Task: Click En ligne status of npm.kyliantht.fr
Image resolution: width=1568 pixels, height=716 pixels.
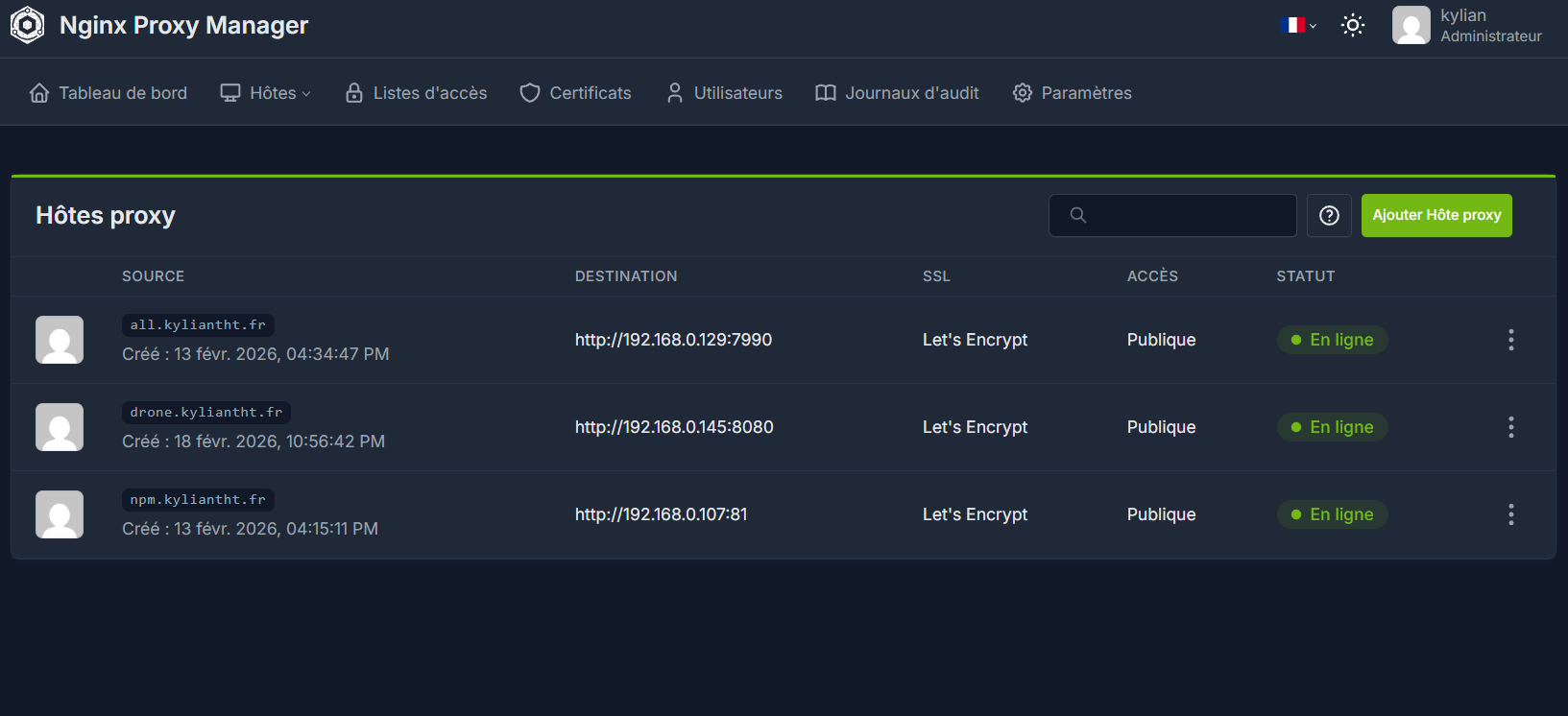Action: tap(1332, 514)
